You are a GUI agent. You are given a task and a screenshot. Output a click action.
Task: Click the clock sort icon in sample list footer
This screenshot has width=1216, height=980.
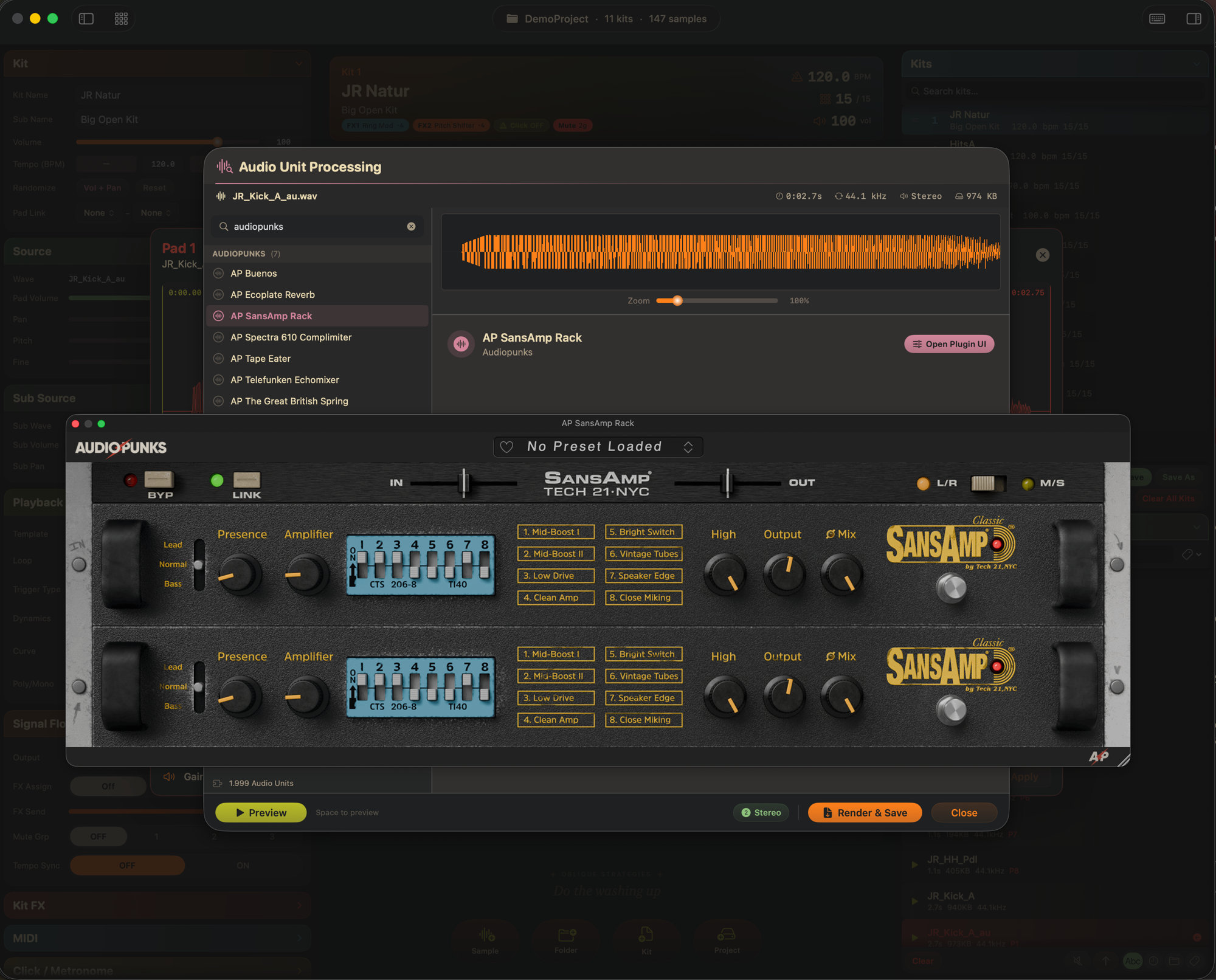click(1153, 961)
